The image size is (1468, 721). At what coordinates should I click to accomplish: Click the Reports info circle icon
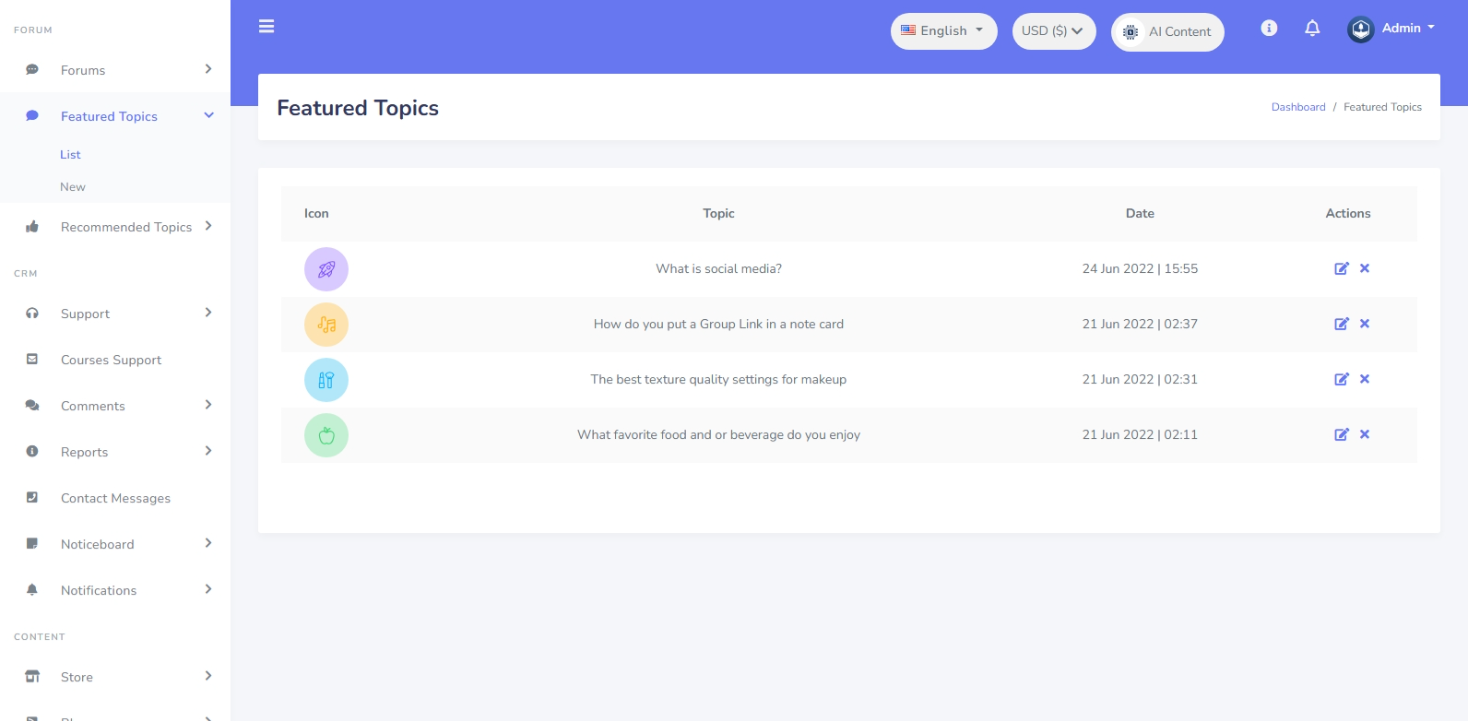coord(32,451)
